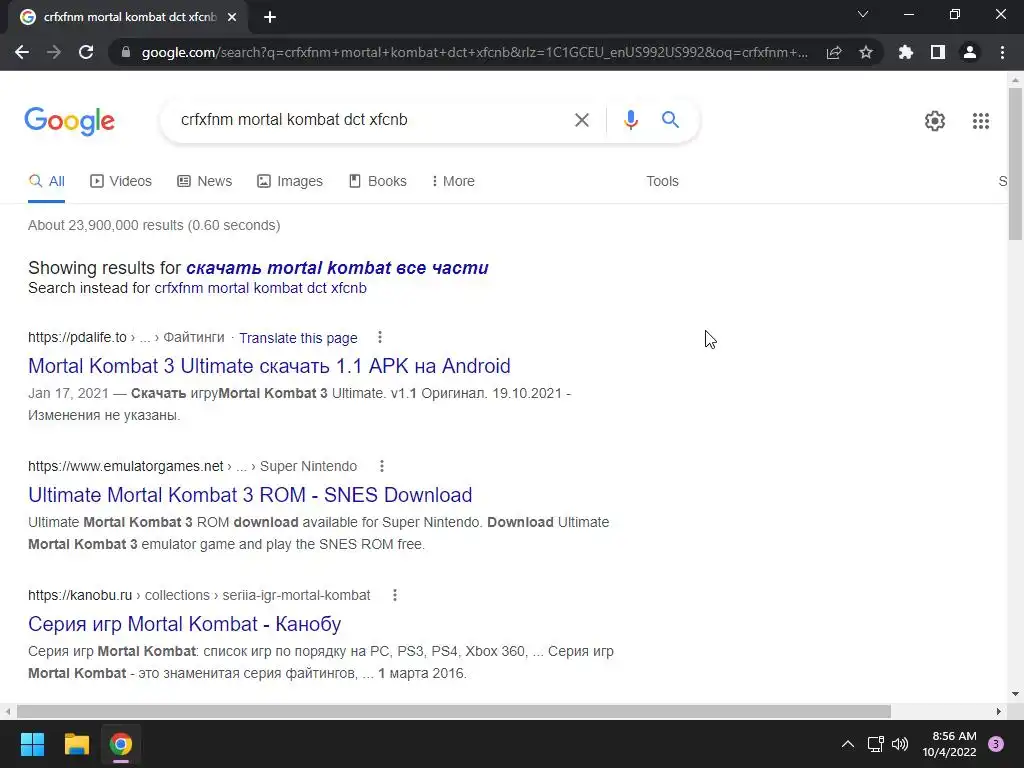Open Chrome's three-dot menu
The image size is (1024, 768).
[1002, 52]
